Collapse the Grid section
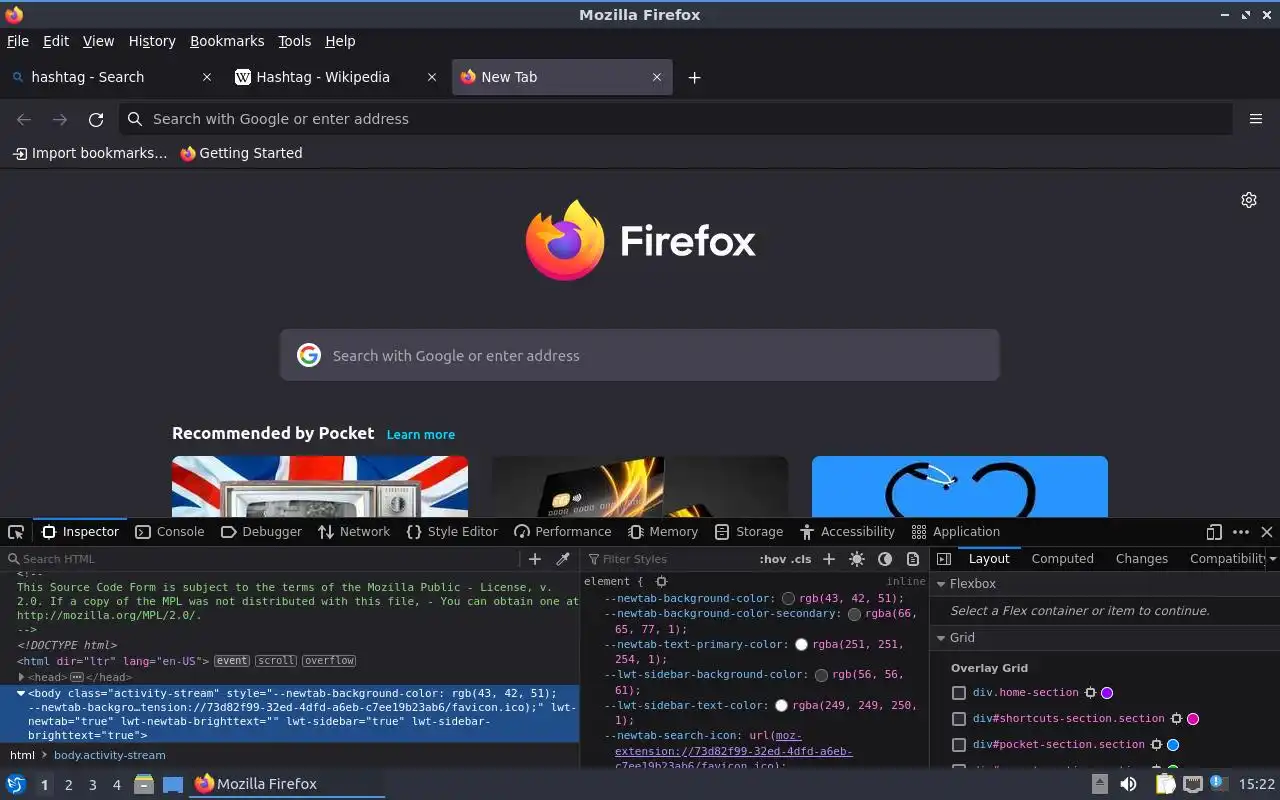 point(941,638)
